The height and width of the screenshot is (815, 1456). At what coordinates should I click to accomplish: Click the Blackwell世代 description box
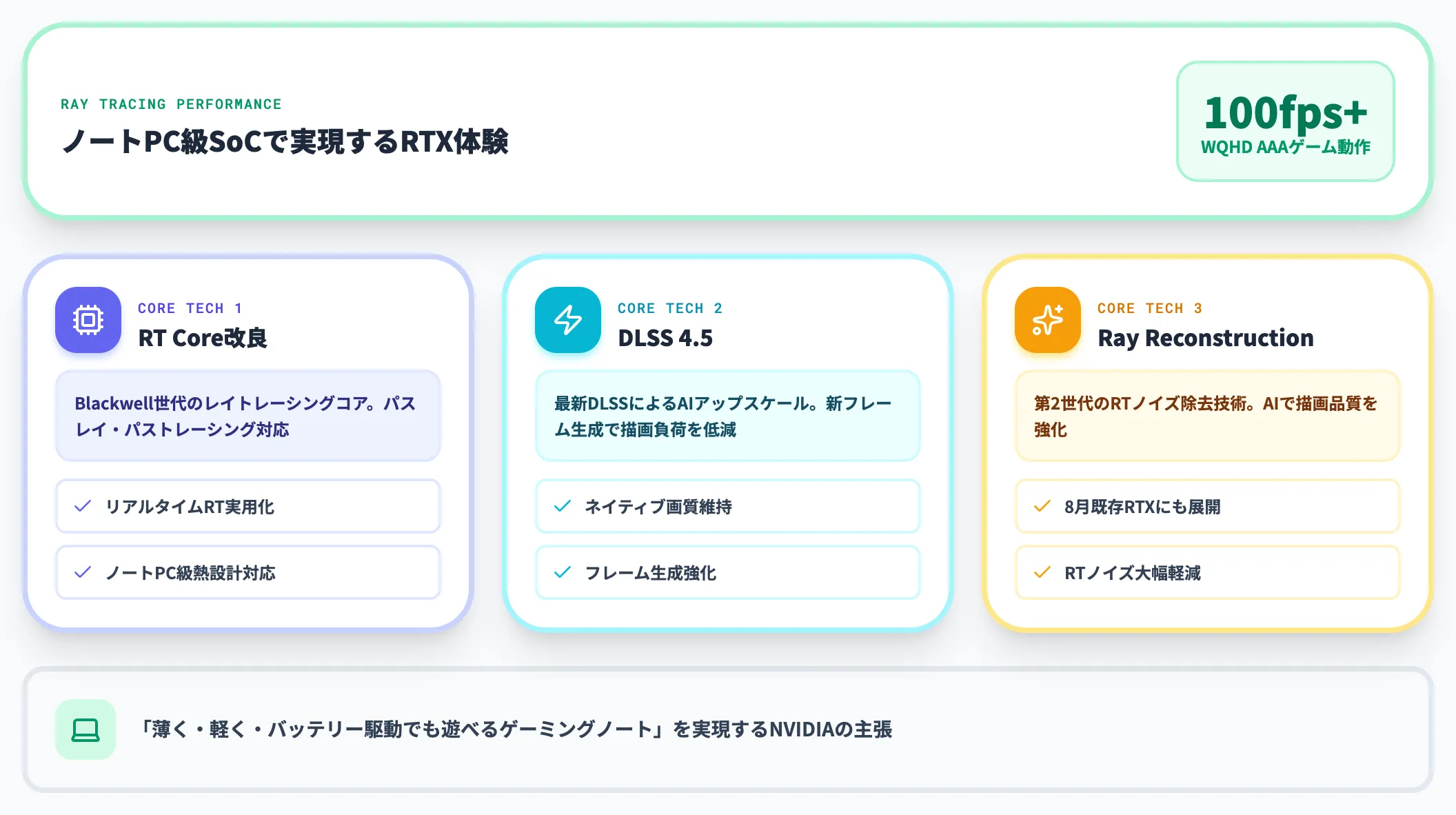[248, 416]
